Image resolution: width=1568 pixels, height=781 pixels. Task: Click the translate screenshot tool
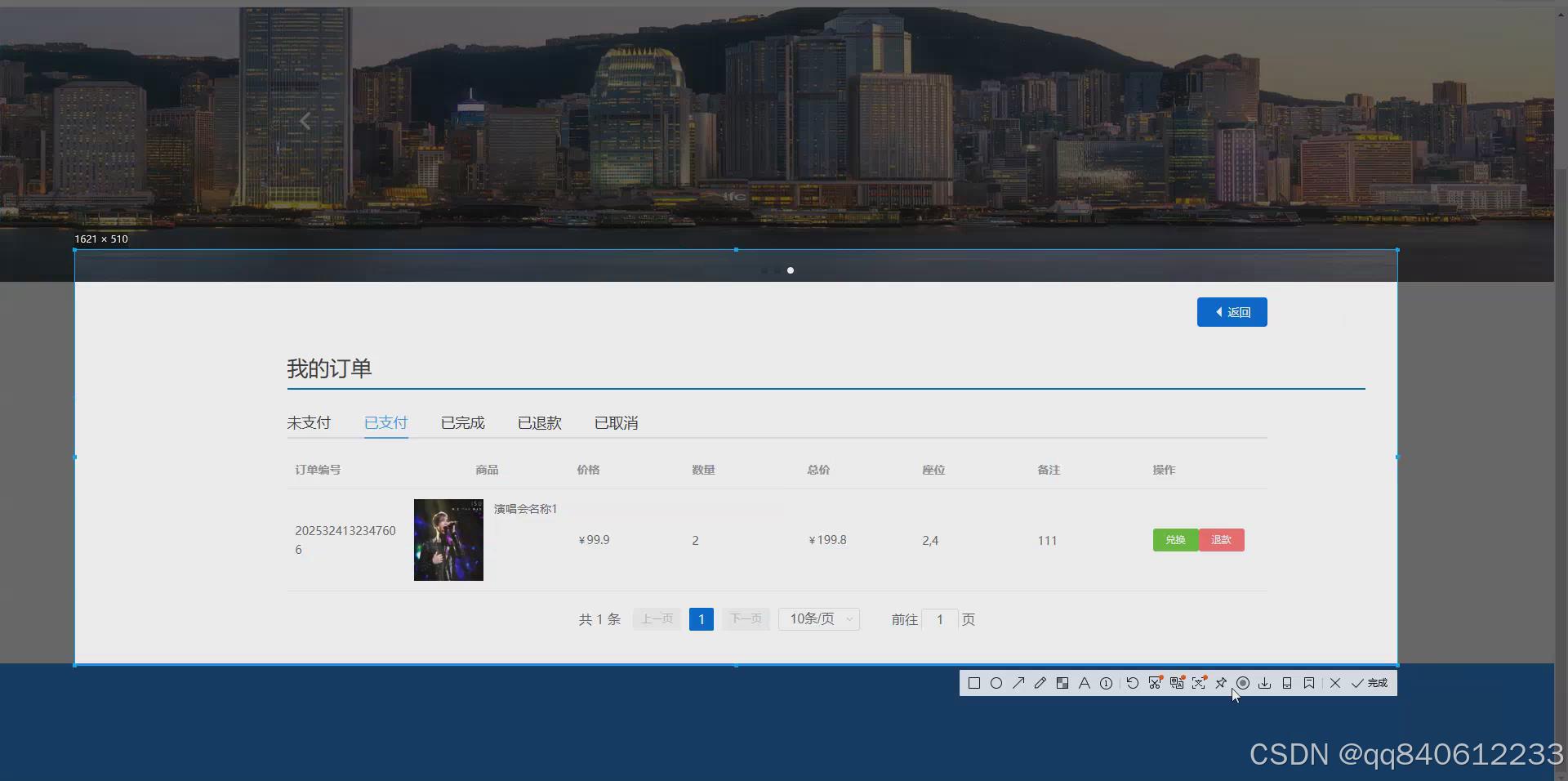[1177, 683]
